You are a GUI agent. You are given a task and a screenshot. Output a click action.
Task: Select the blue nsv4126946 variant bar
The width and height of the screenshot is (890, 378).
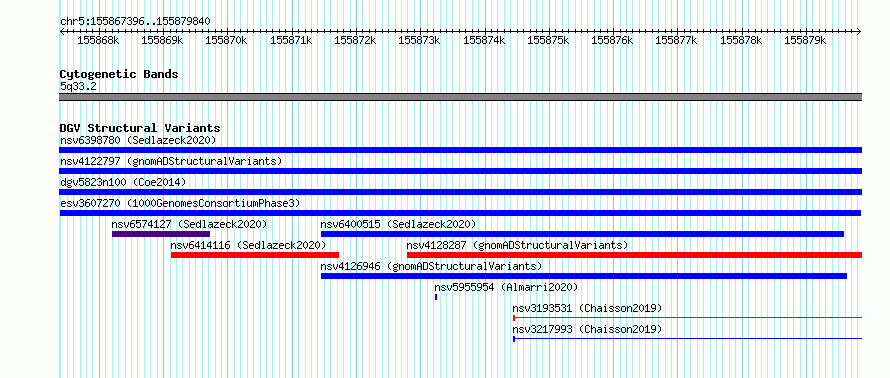tap(584, 276)
